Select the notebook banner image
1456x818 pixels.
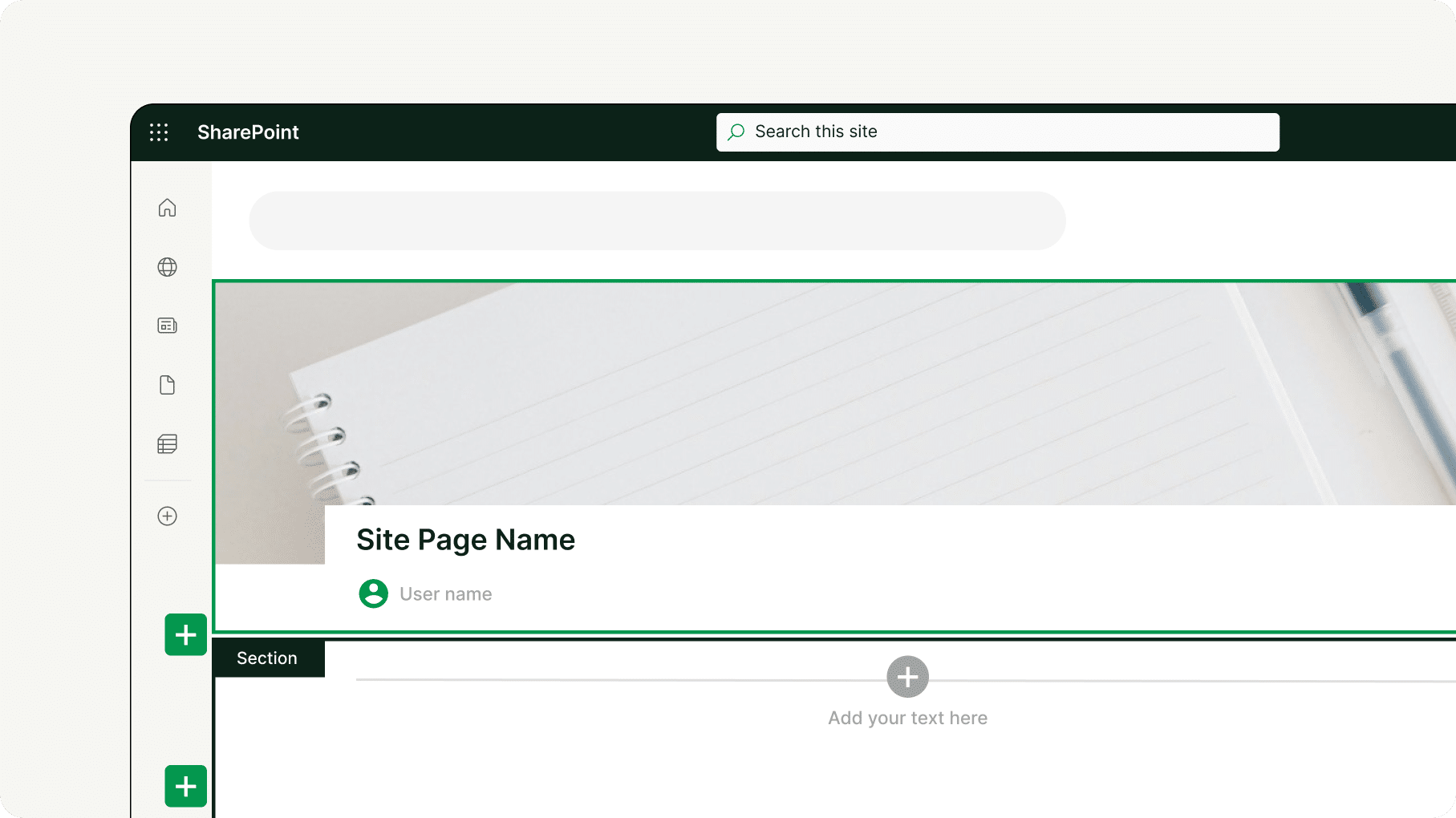coord(834,394)
